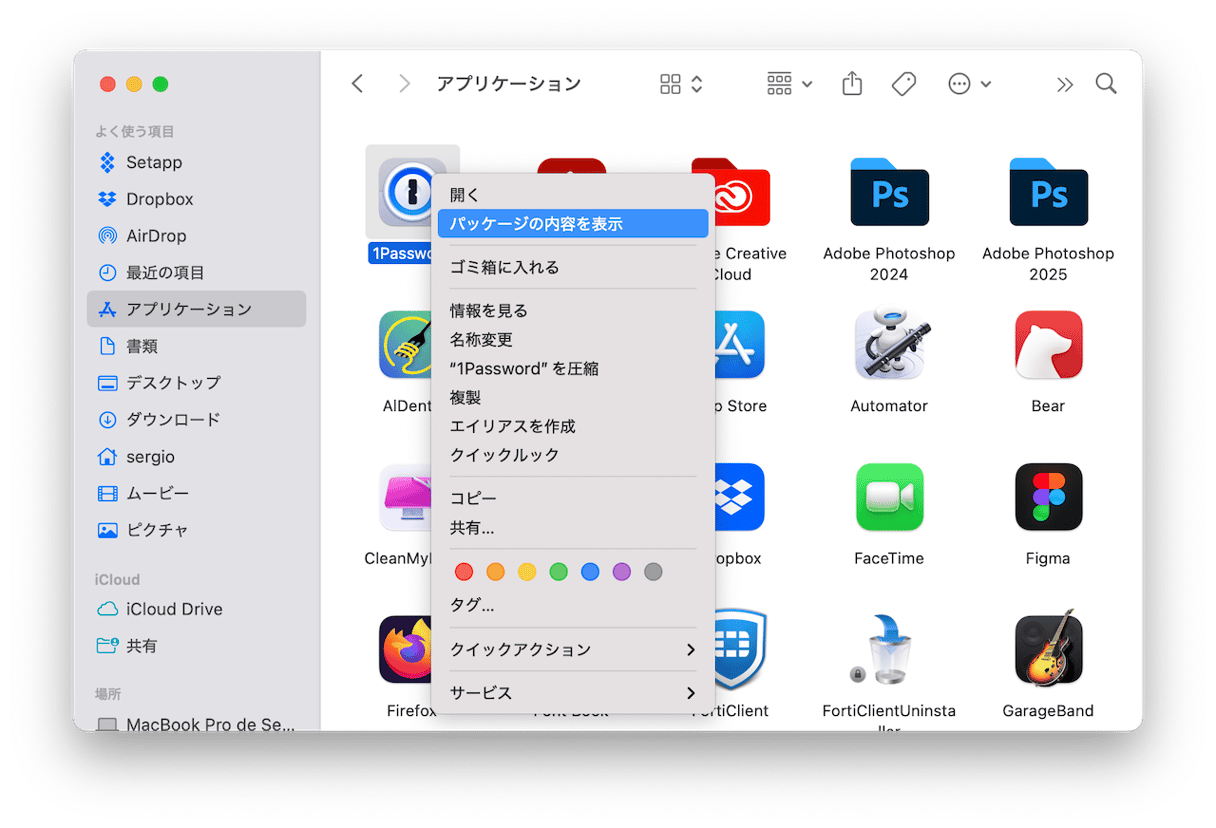The height and width of the screenshot is (828, 1216).
Task: Select ゴミ箱に入れる in context menu
Action: 505,267
